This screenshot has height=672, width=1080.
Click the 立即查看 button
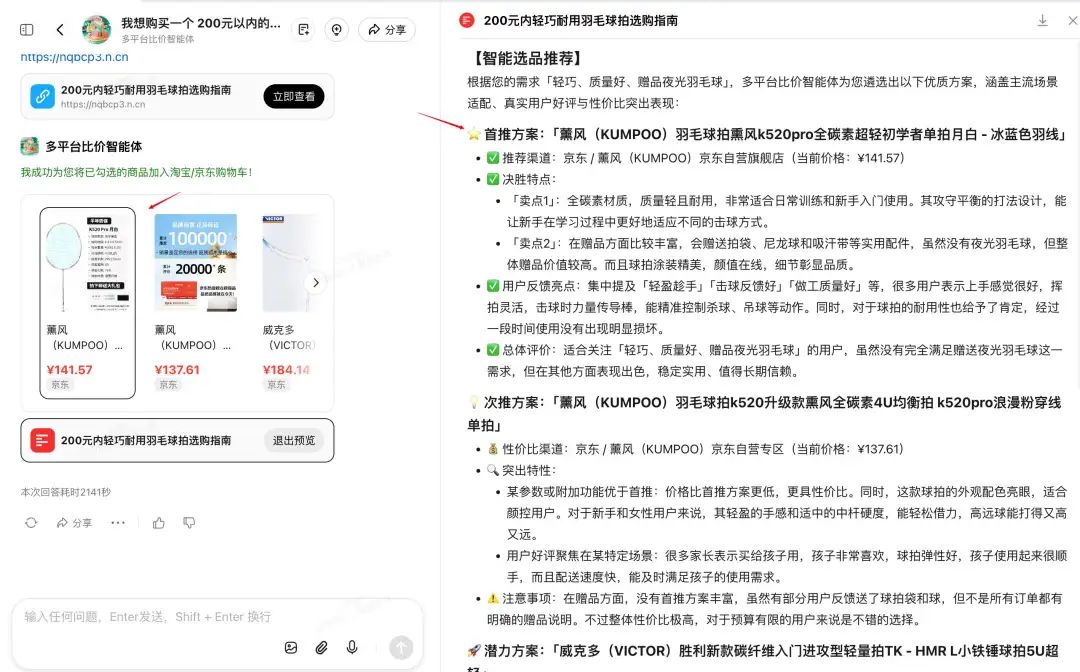click(293, 96)
